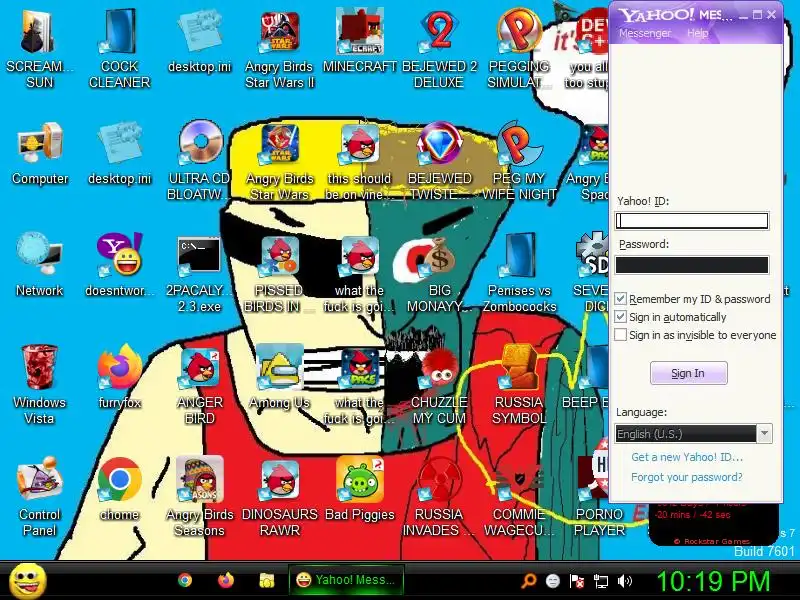Click Get a new Yahoo! ID link
This screenshot has width=800, height=600.
687,457
